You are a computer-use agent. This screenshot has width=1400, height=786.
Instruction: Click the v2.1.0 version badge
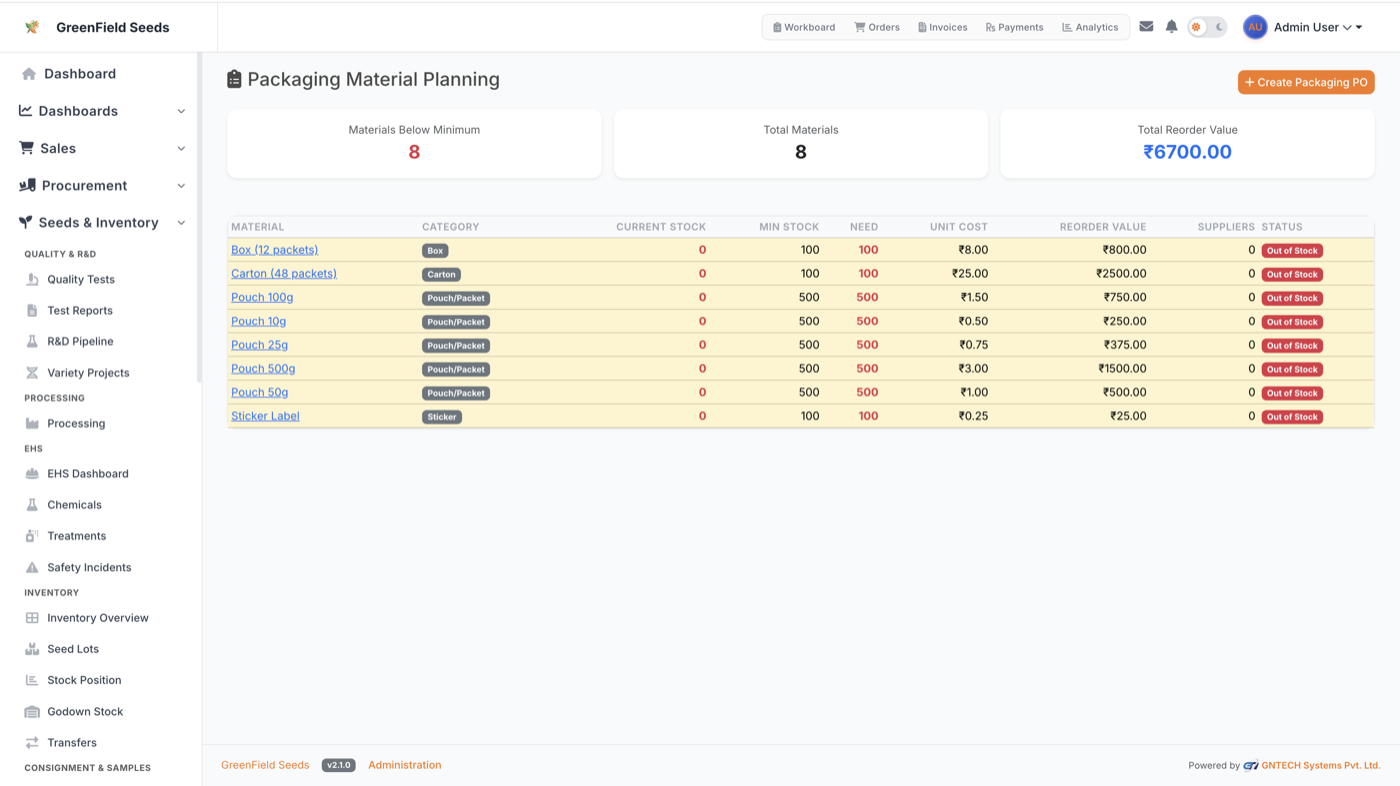click(x=339, y=765)
